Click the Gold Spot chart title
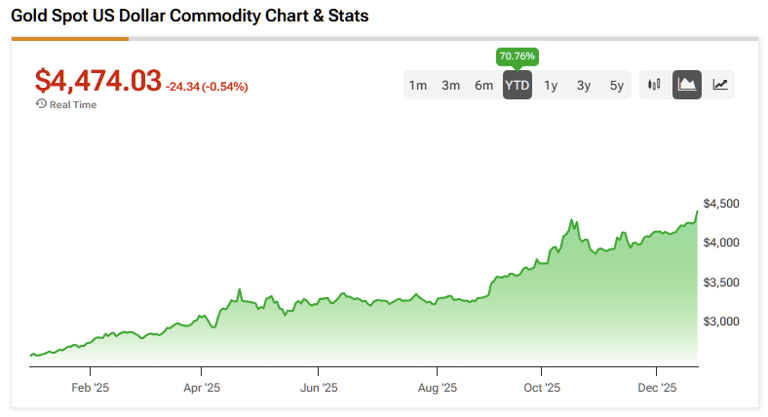Viewport: 768px width, 417px height. (190, 17)
